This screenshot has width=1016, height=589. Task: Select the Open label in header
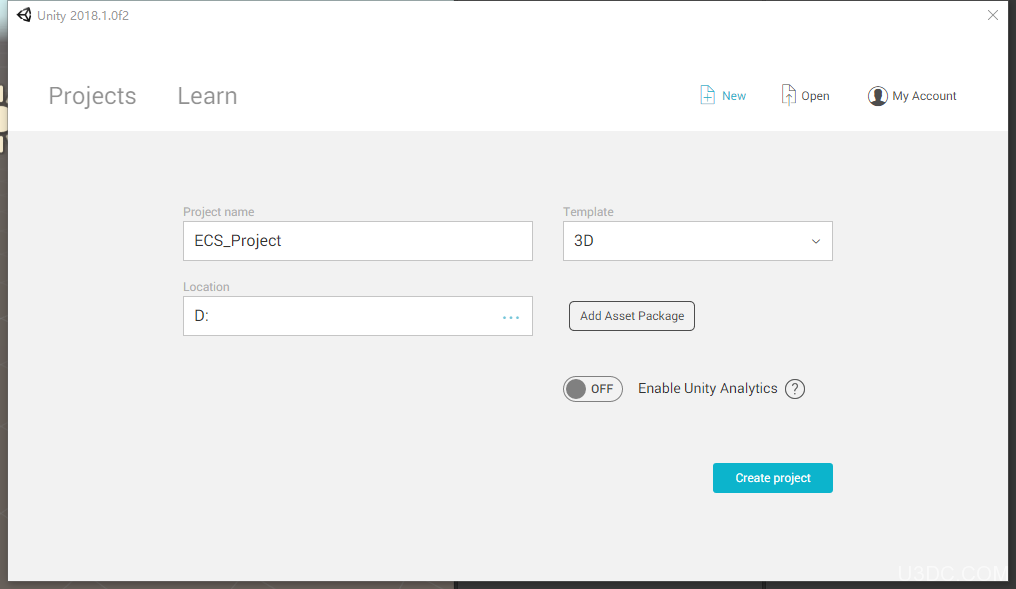click(815, 96)
